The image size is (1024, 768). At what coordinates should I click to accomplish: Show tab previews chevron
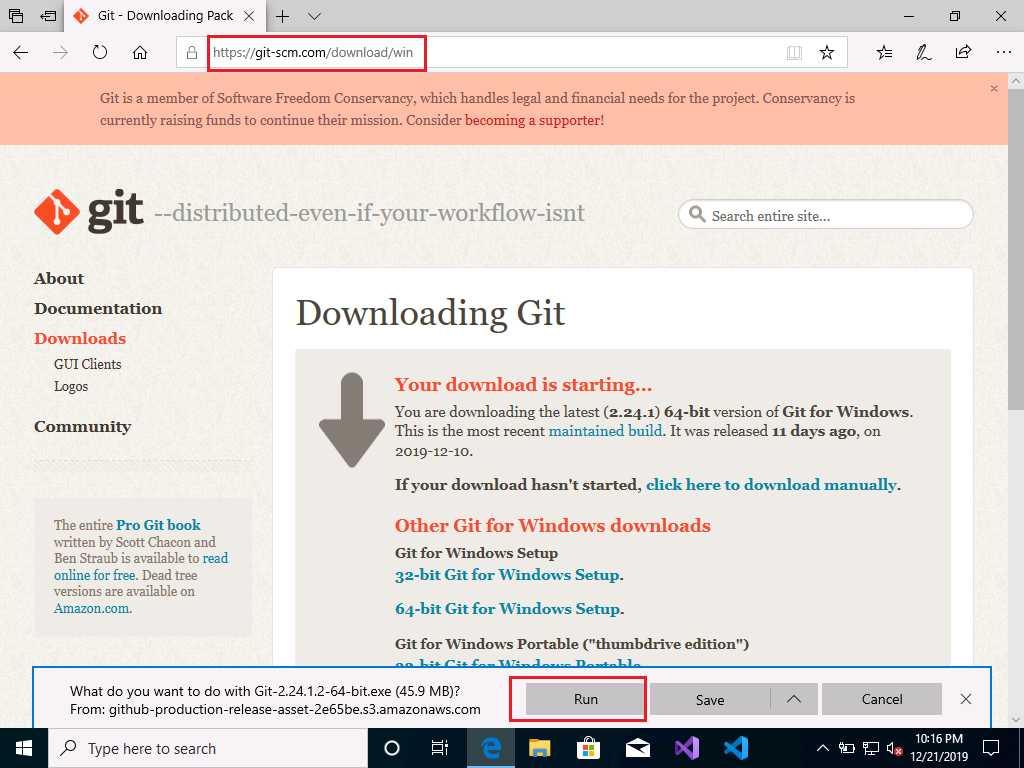[x=314, y=16]
